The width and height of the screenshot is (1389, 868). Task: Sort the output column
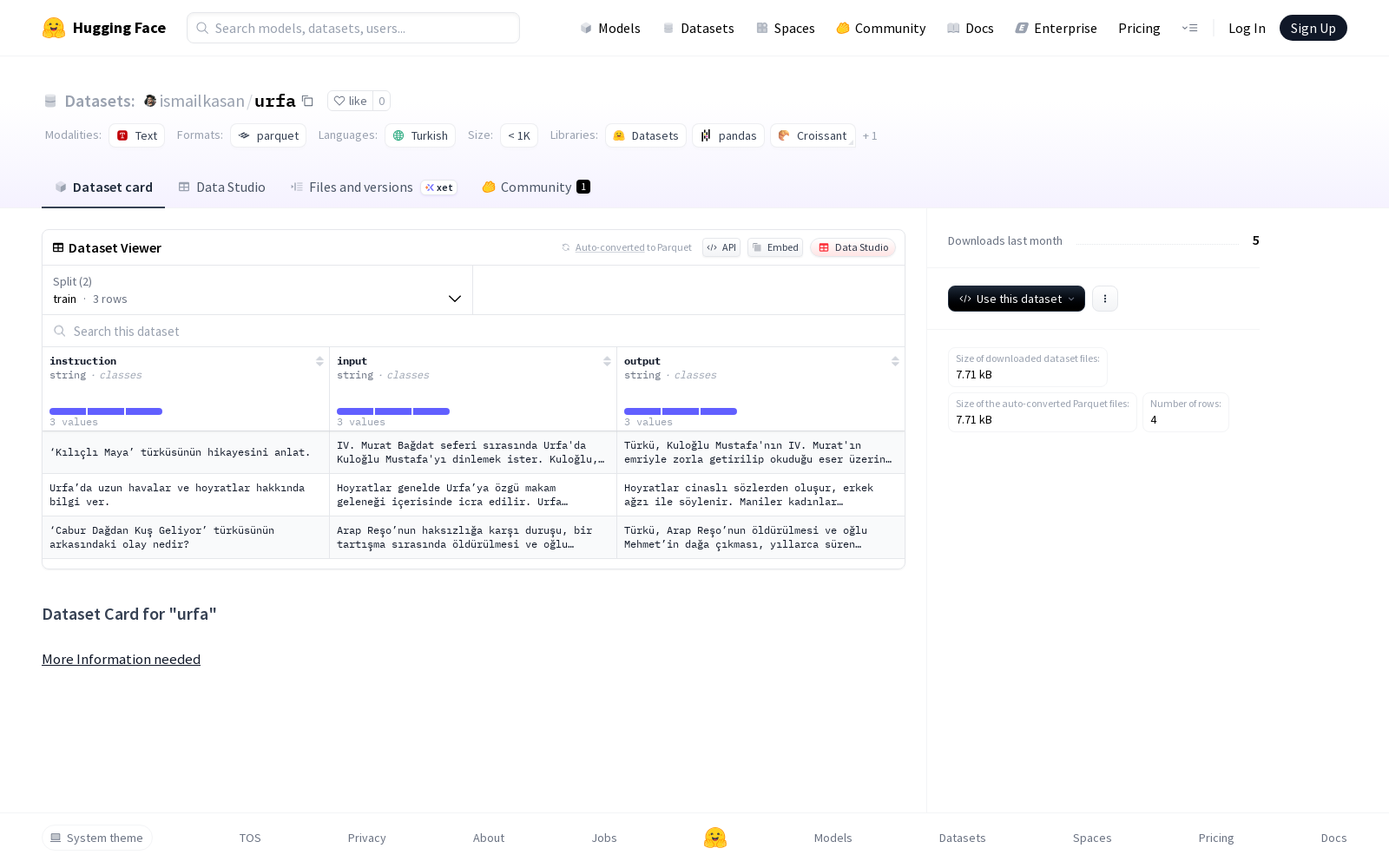895,361
